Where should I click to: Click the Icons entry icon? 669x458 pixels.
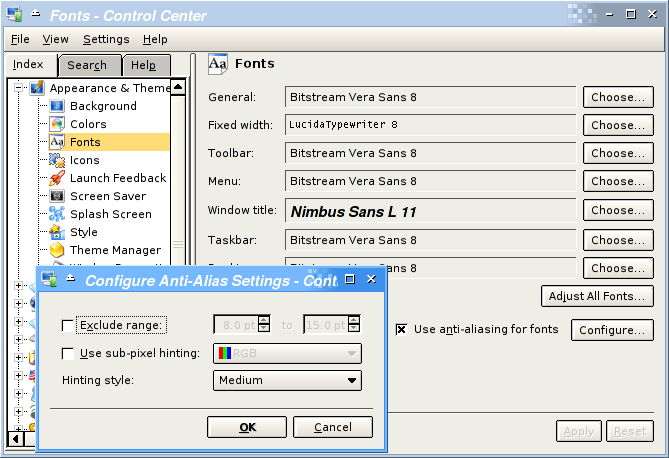57,160
